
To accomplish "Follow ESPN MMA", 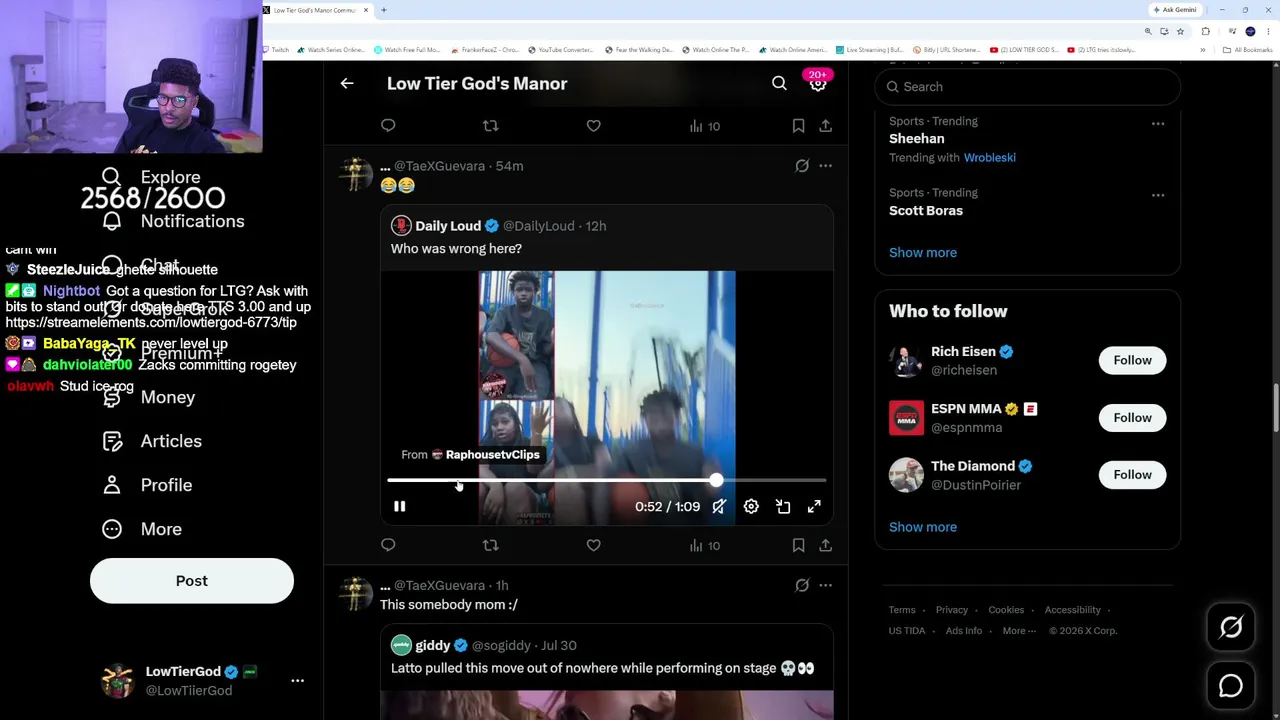I will pos(1132,418).
